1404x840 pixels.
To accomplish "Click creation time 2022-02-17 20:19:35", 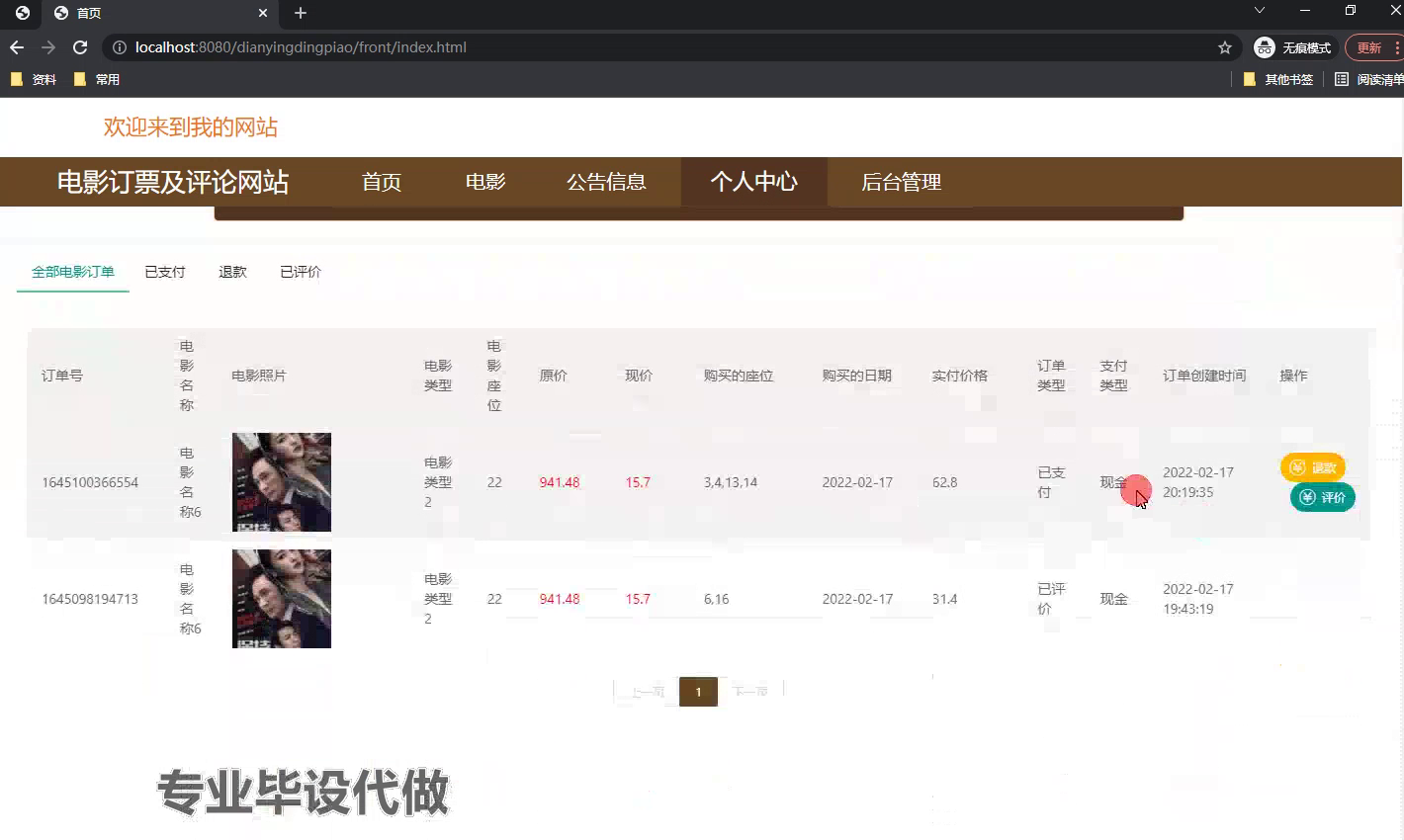I will (x=1198, y=482).
